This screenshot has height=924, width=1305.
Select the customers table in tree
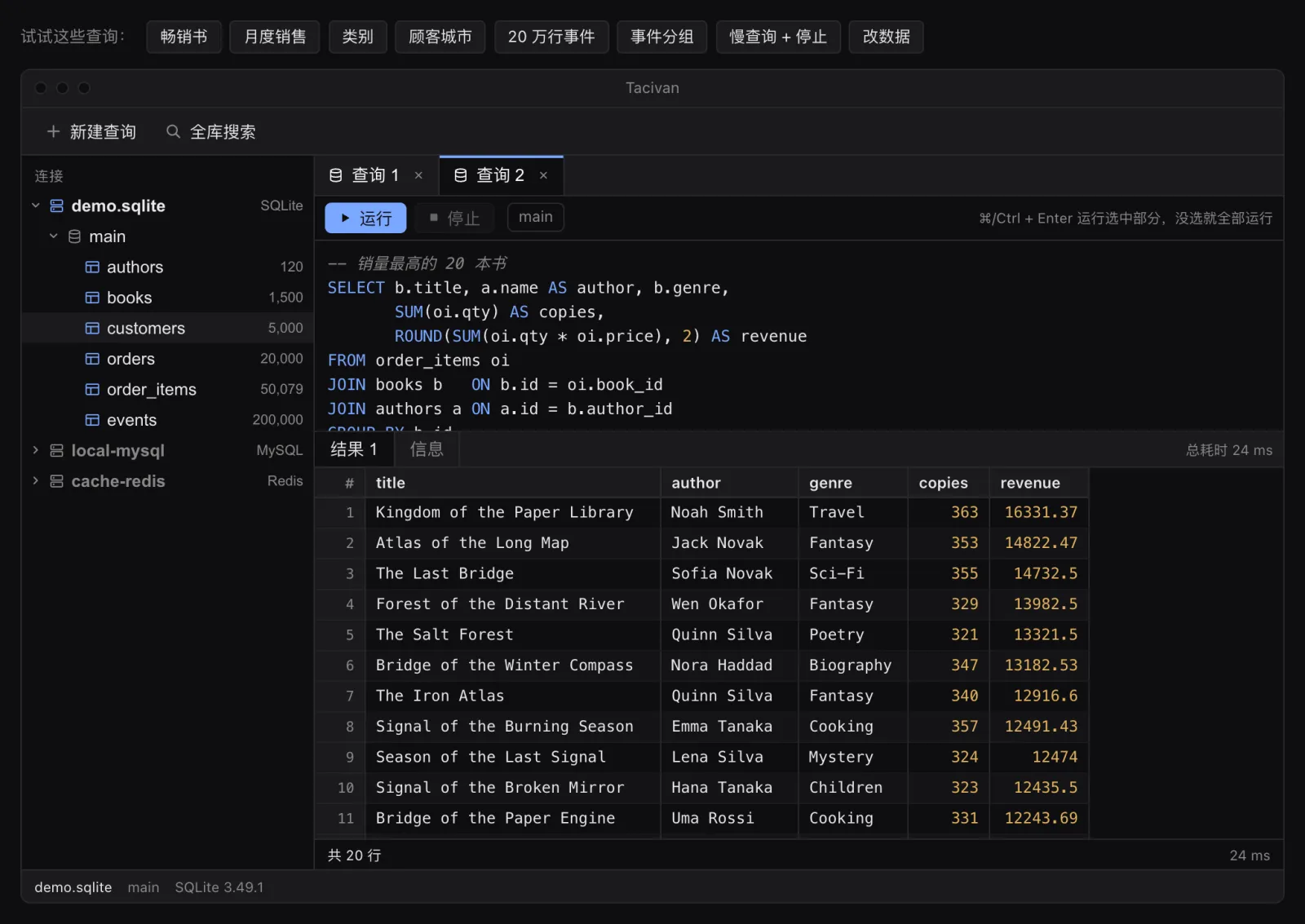(167, 328)
